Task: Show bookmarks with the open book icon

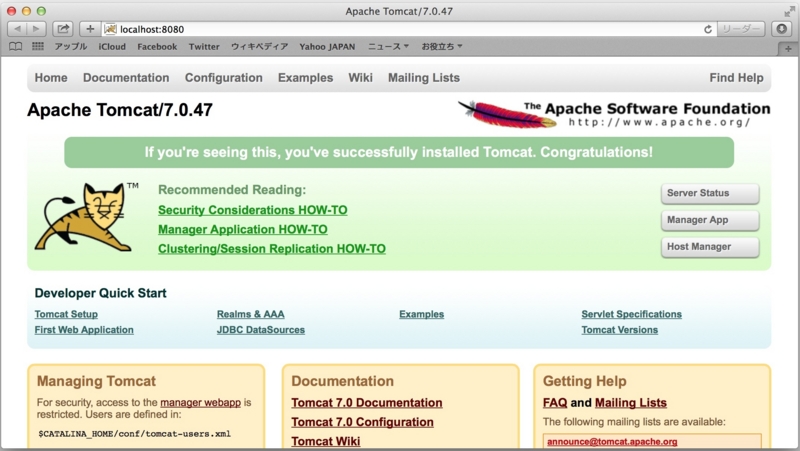Action: [16, 46]
